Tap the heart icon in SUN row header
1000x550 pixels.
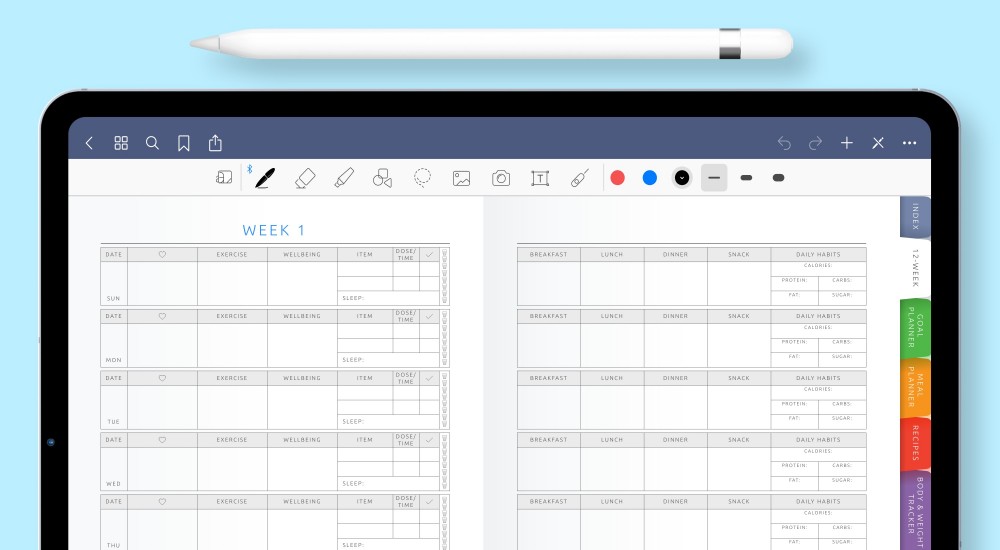162,254
